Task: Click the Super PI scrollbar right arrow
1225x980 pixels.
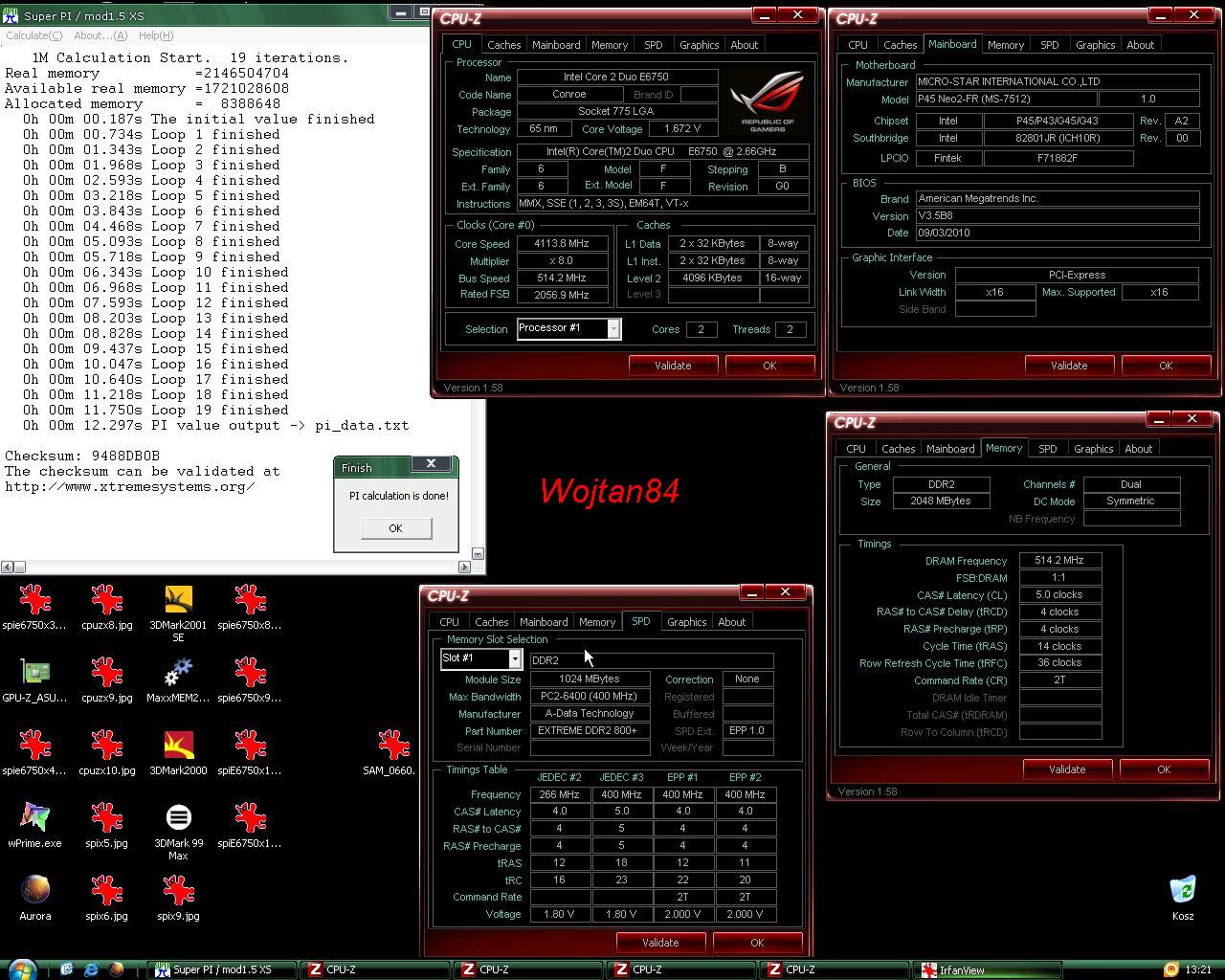Action: 465,568
